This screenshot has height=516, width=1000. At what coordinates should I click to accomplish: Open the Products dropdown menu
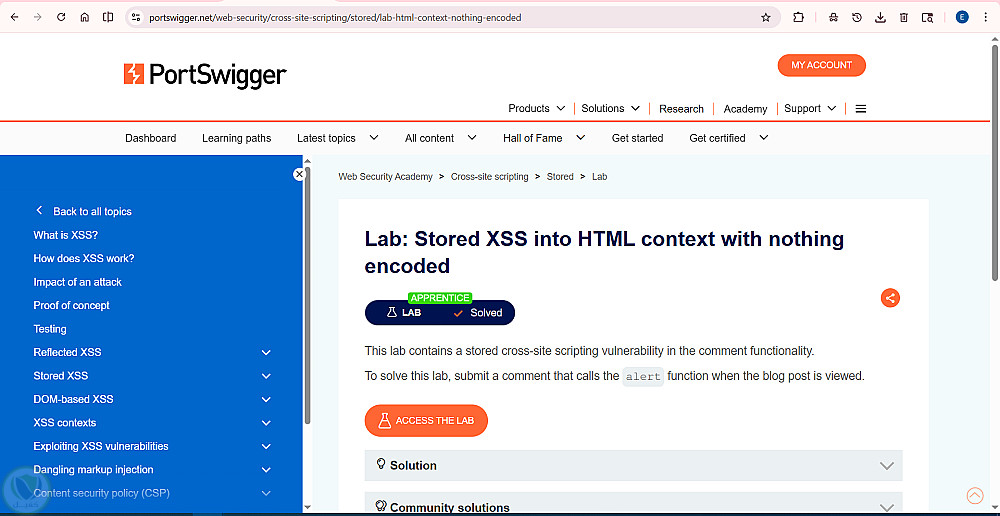[x=536, y=108]
